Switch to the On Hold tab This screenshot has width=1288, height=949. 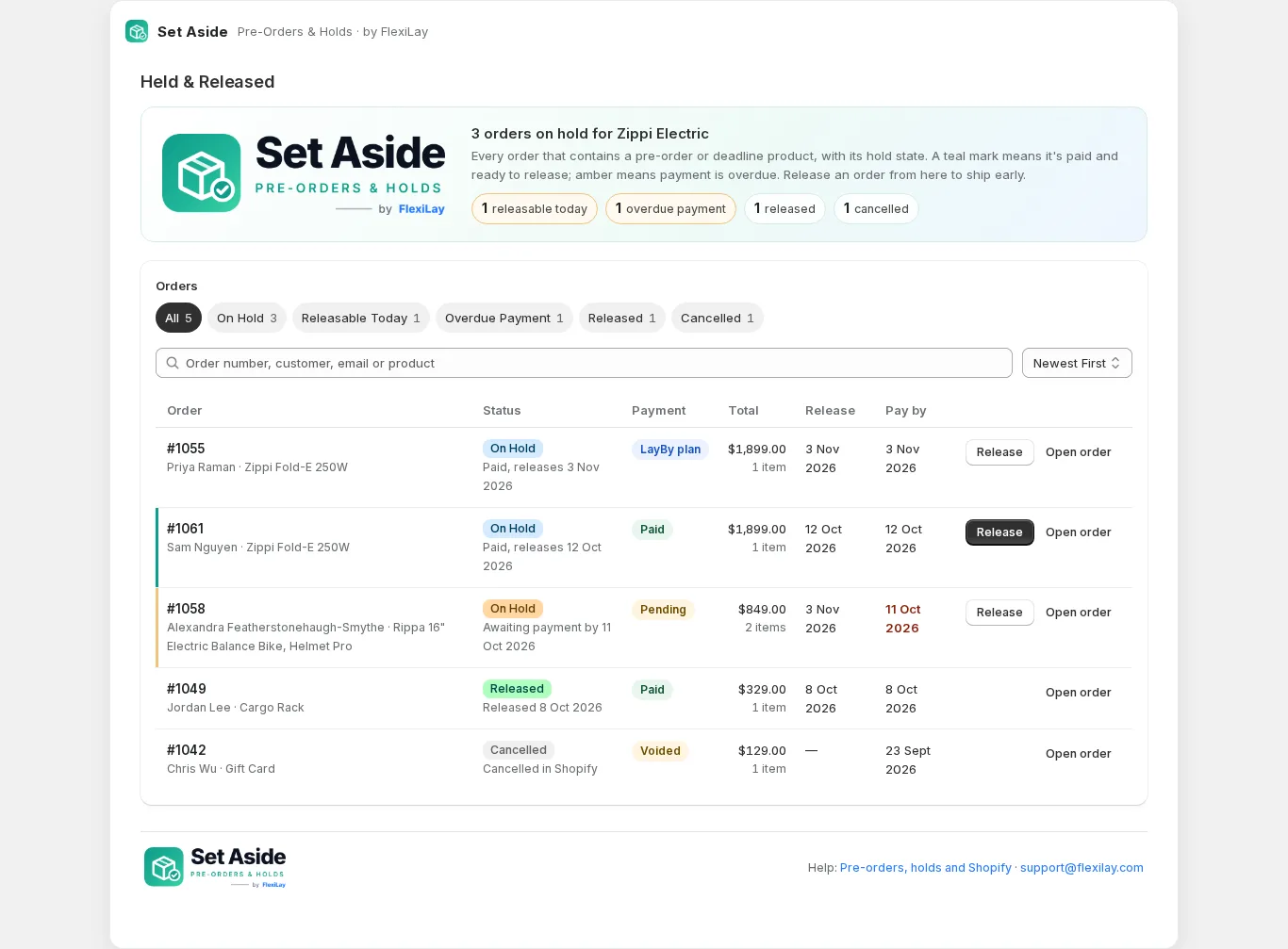(247, 318)
